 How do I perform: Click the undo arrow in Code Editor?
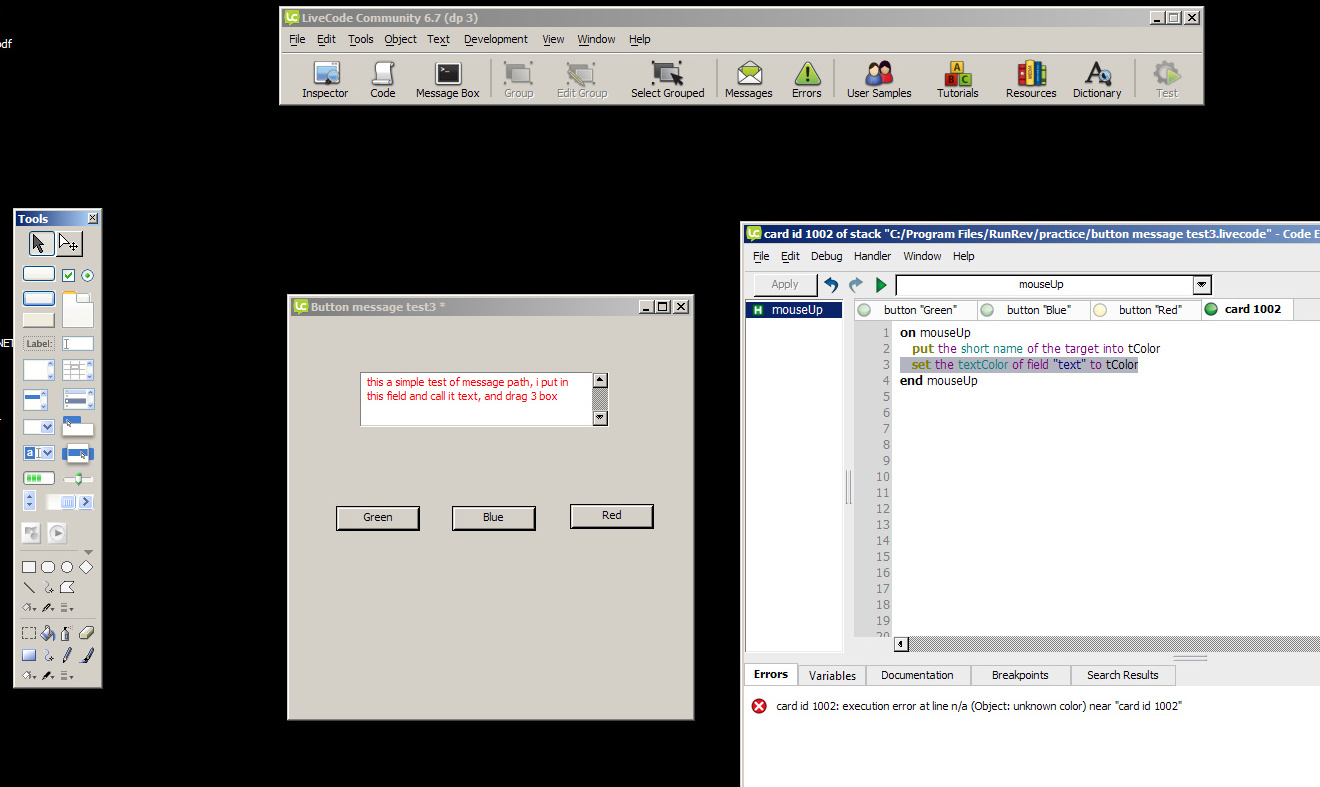831,285
